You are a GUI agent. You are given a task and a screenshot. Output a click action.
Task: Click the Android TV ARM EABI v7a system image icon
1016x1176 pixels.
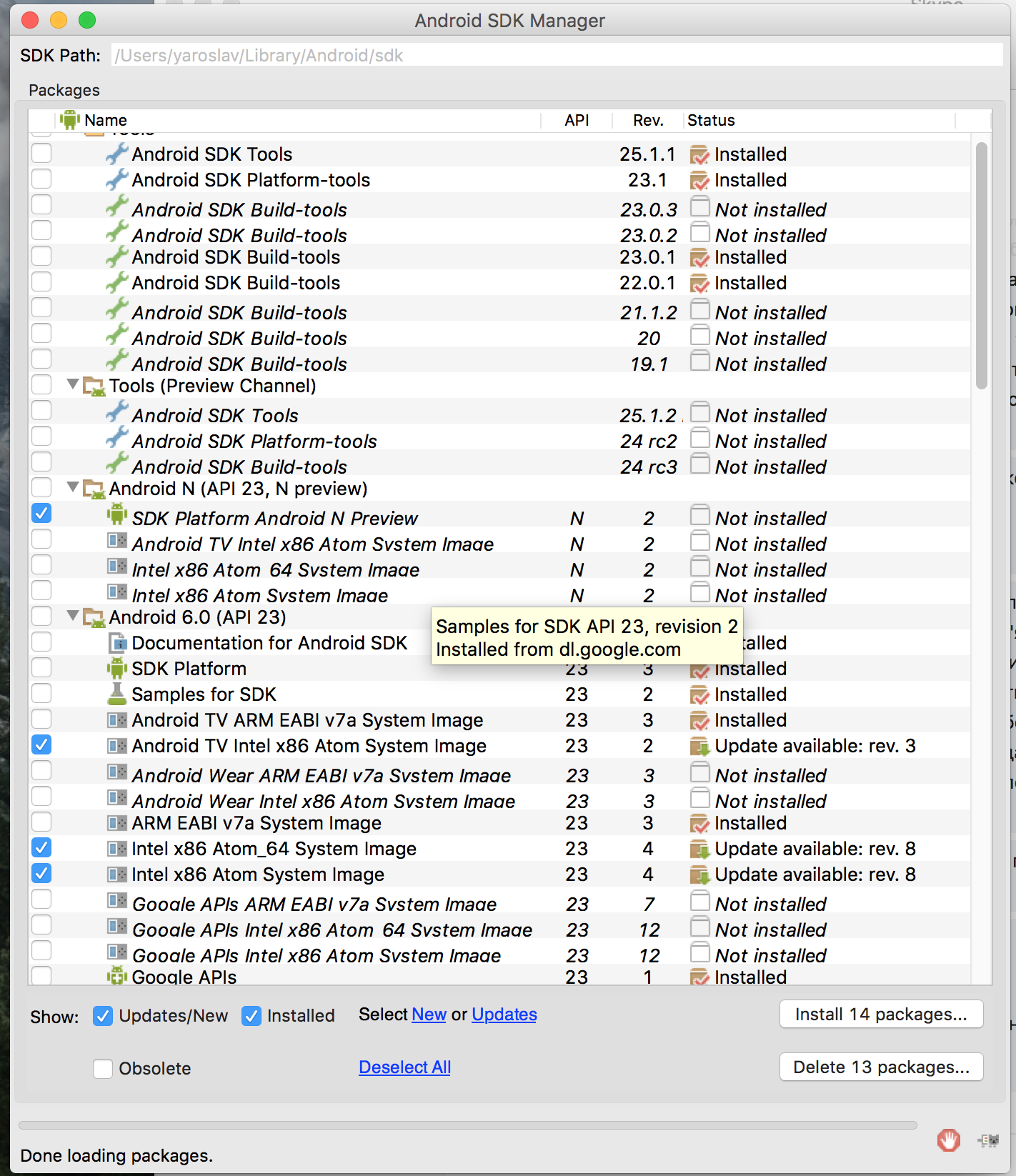pos(116,720)
